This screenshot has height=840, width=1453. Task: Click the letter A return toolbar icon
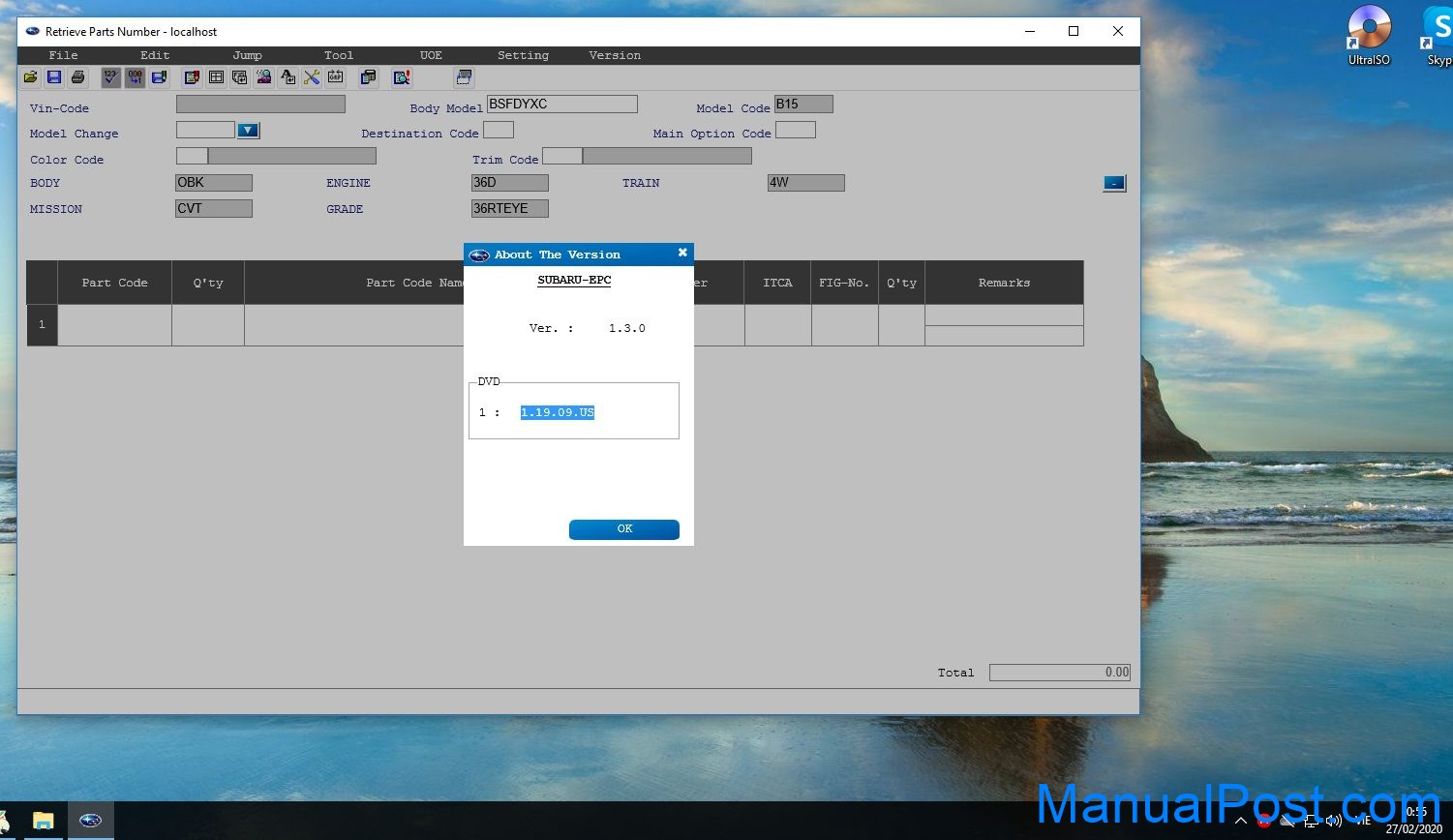point(288,77)
